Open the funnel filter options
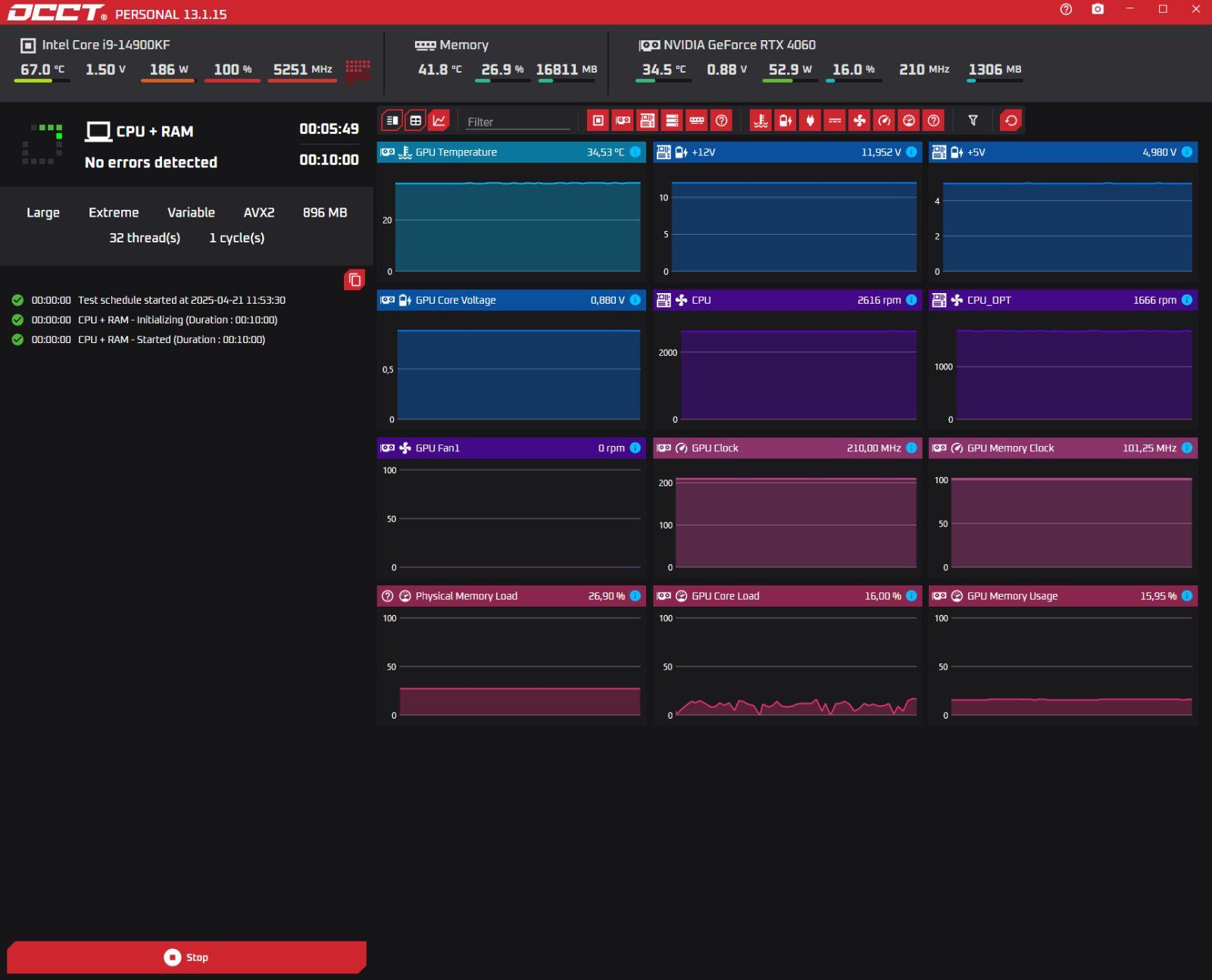This screenshot has height=980, width=1212. 973,120
